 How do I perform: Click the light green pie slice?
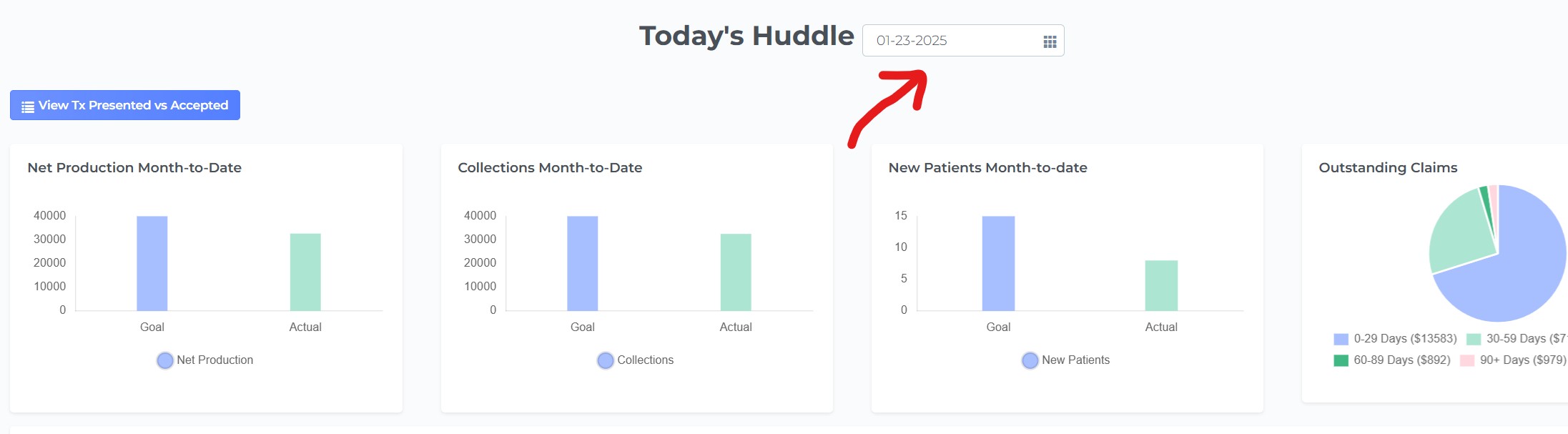tap(1459, 232)
